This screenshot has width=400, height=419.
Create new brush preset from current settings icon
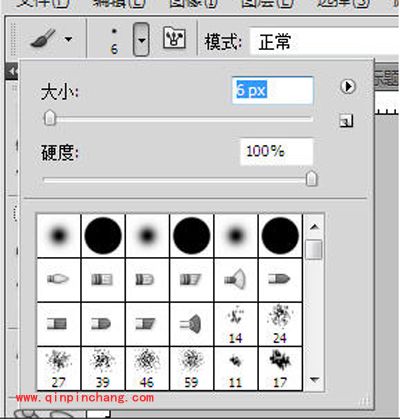[x=346, y=121]
